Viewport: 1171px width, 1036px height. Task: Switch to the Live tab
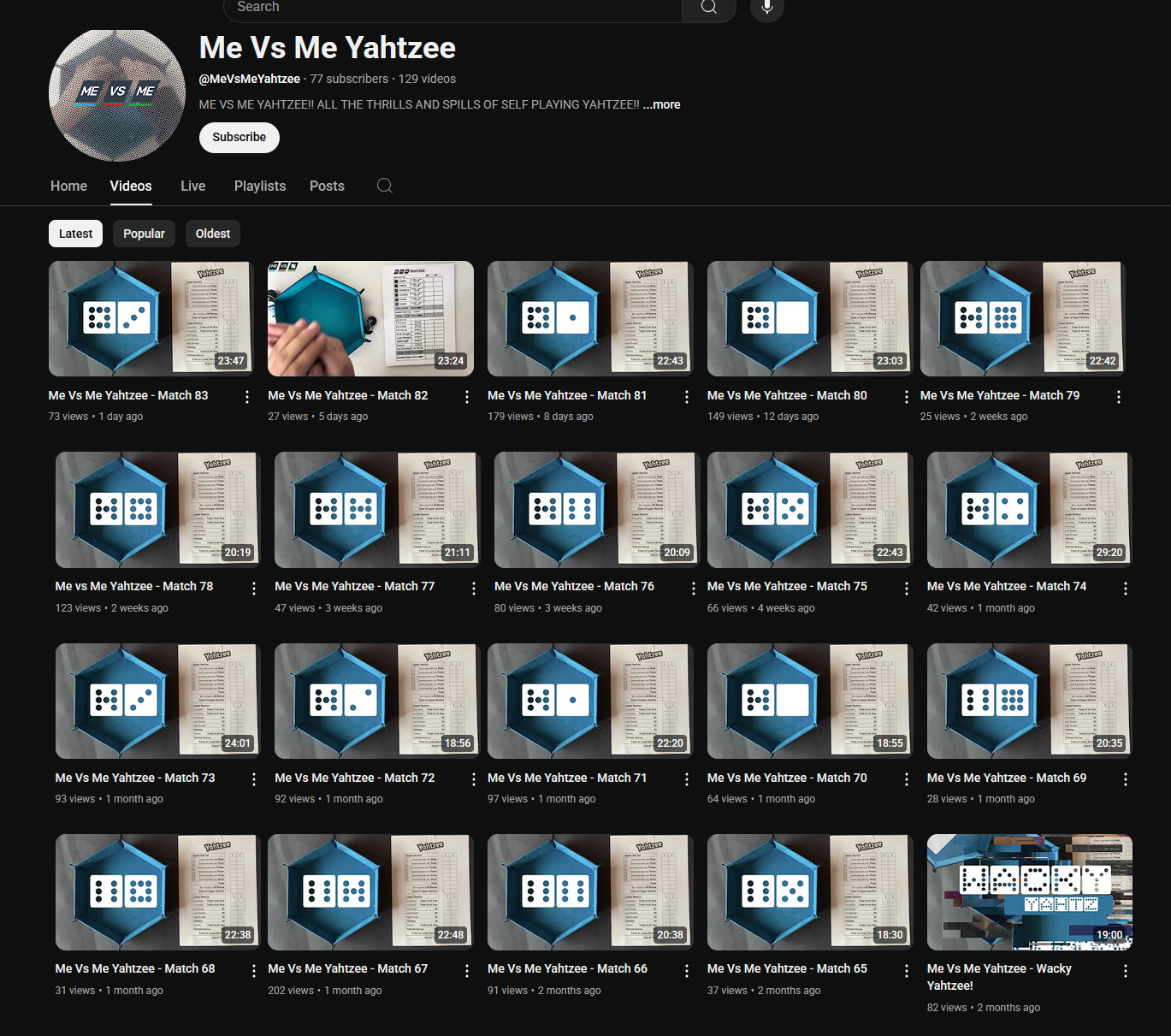click(193, 186)
